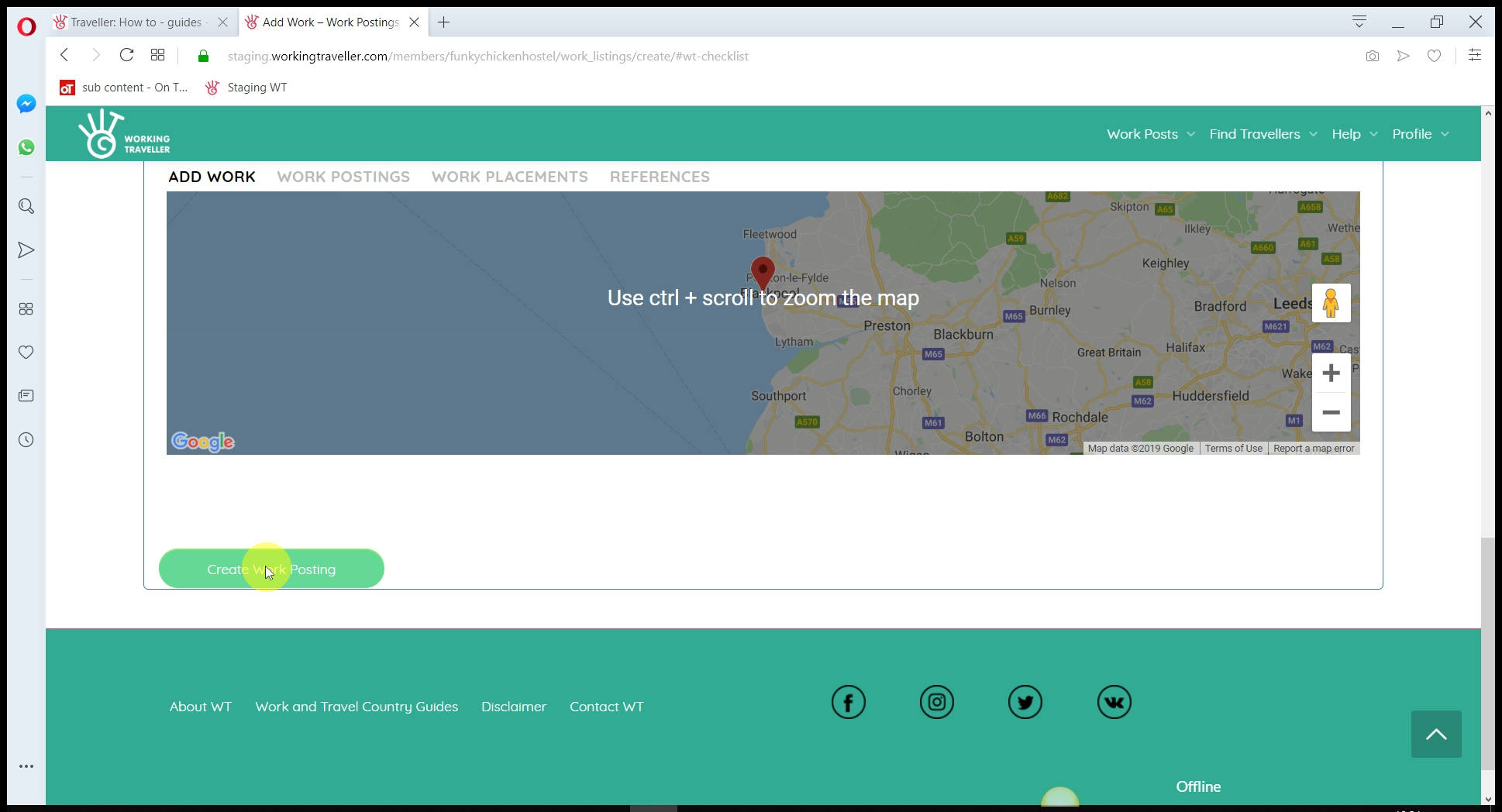Click the scroll-to-top arrow button

coord(1435,734)
